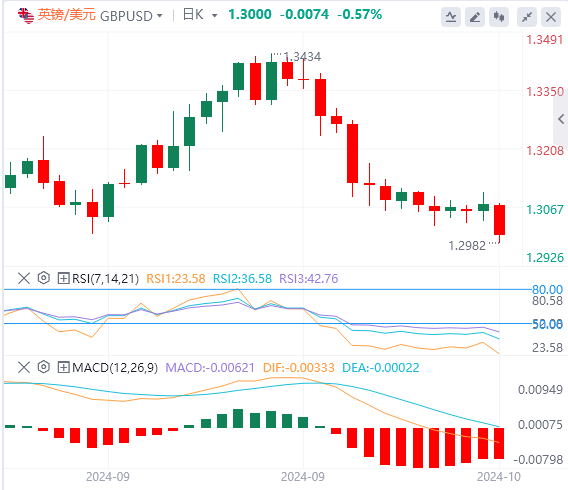
Task: Click the 1.2982 low price label
Action: (x=467, y=246)
